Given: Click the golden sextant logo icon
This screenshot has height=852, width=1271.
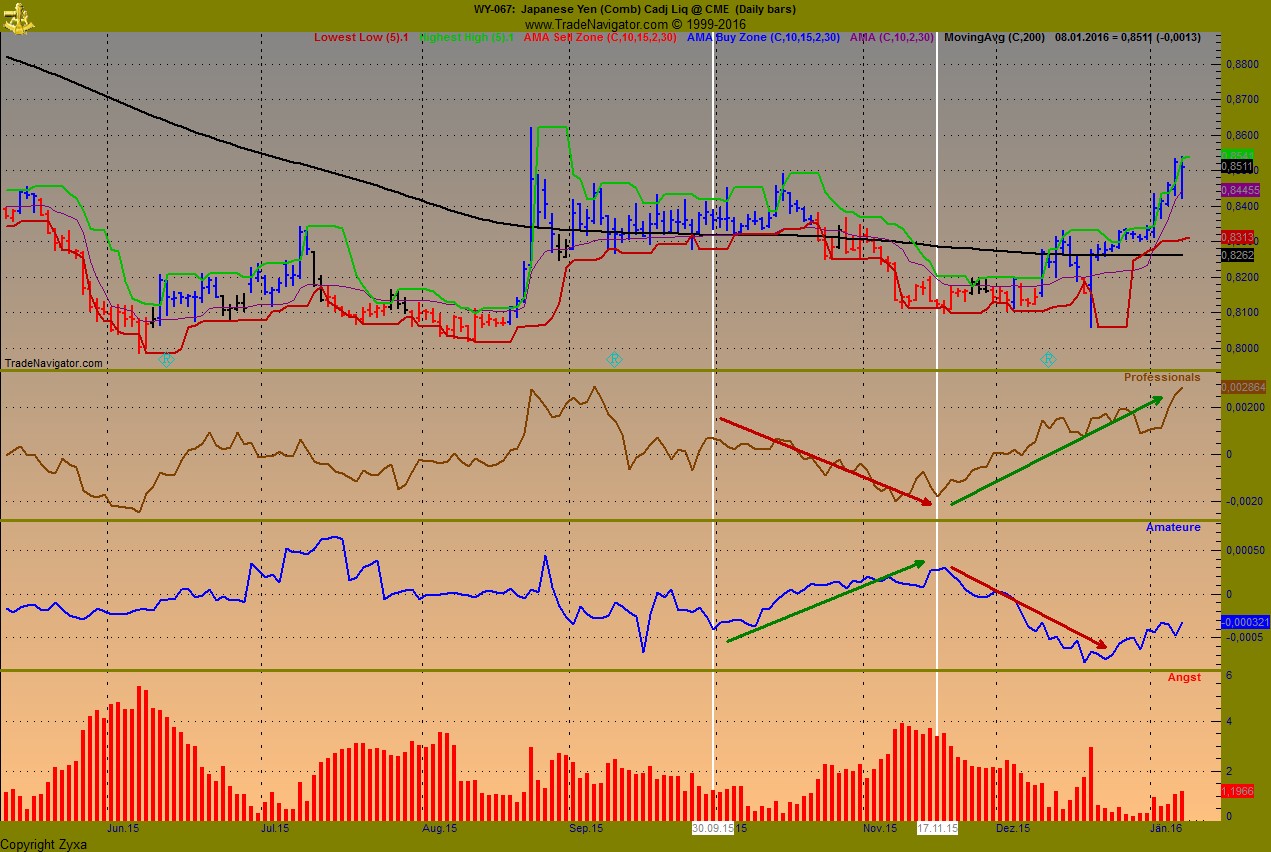Looking at the screenshot, I should click(16, 17).
